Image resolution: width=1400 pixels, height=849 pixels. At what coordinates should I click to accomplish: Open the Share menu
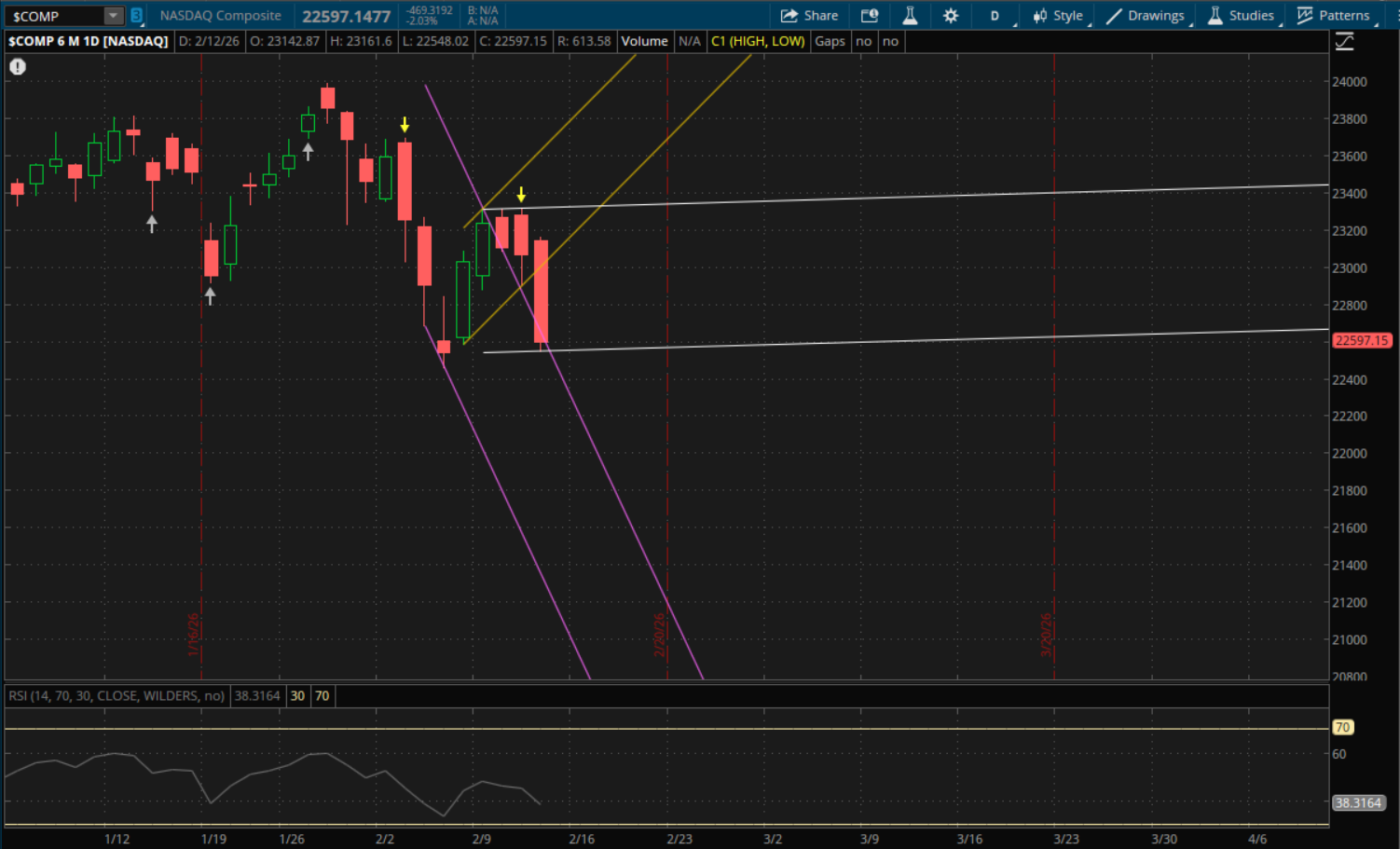pyautogui.click(x=809, y=16)
